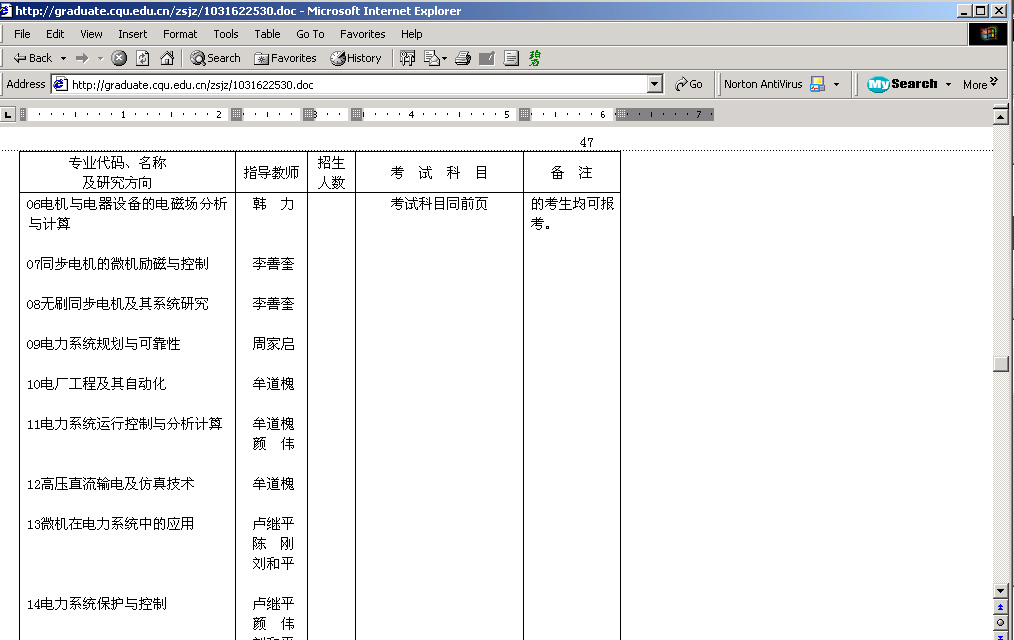Click the Stop loading icon
The image size is (1014, 640).
119,58
